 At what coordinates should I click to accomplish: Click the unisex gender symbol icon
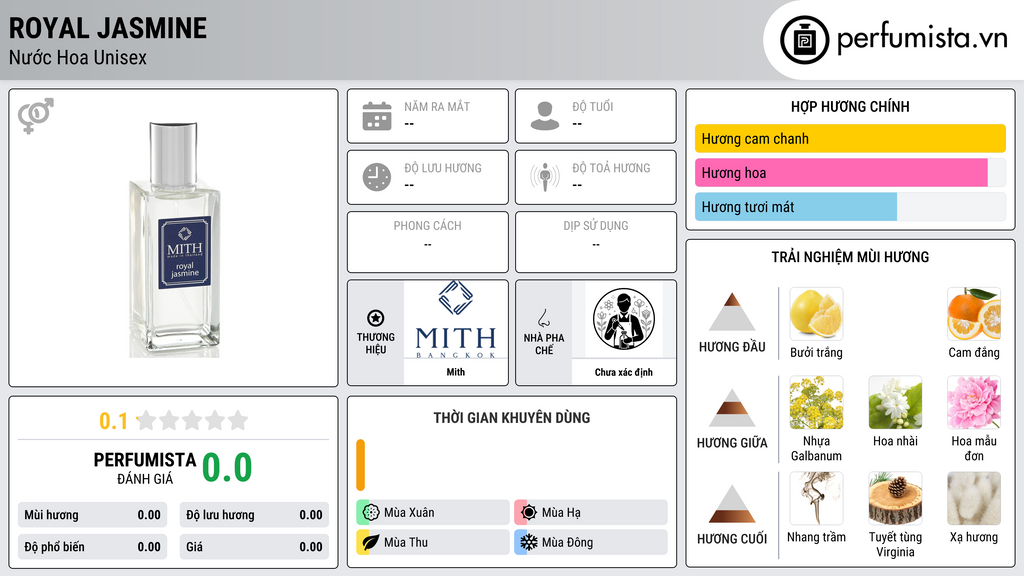(35, 116)
